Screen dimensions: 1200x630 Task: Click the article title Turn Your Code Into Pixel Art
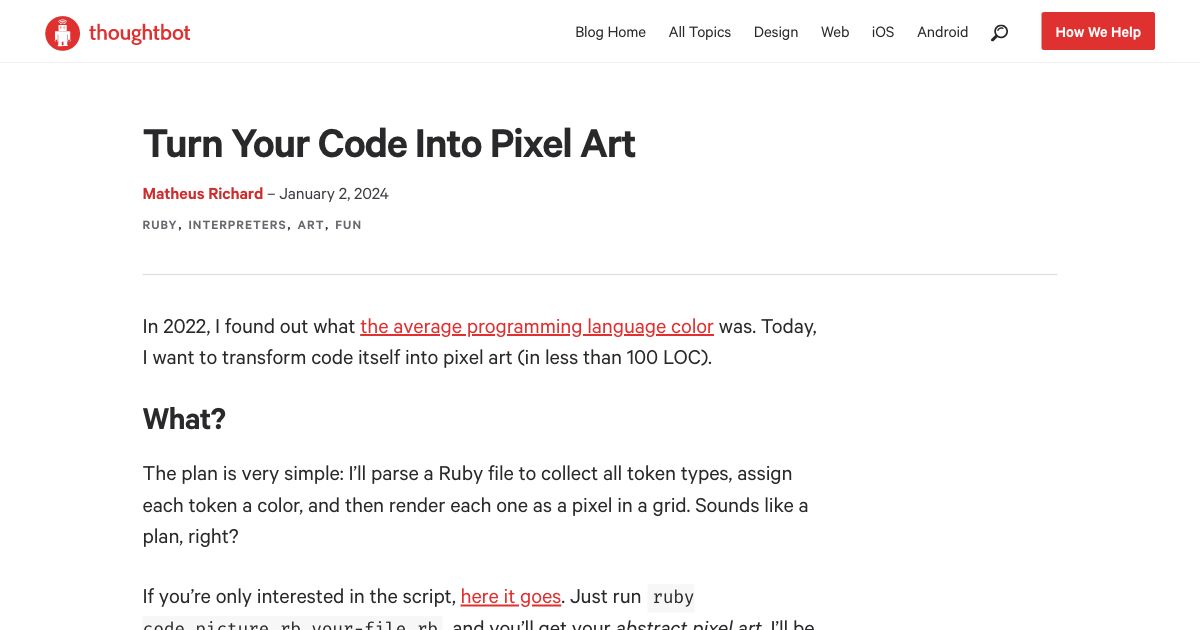point(389,143)
